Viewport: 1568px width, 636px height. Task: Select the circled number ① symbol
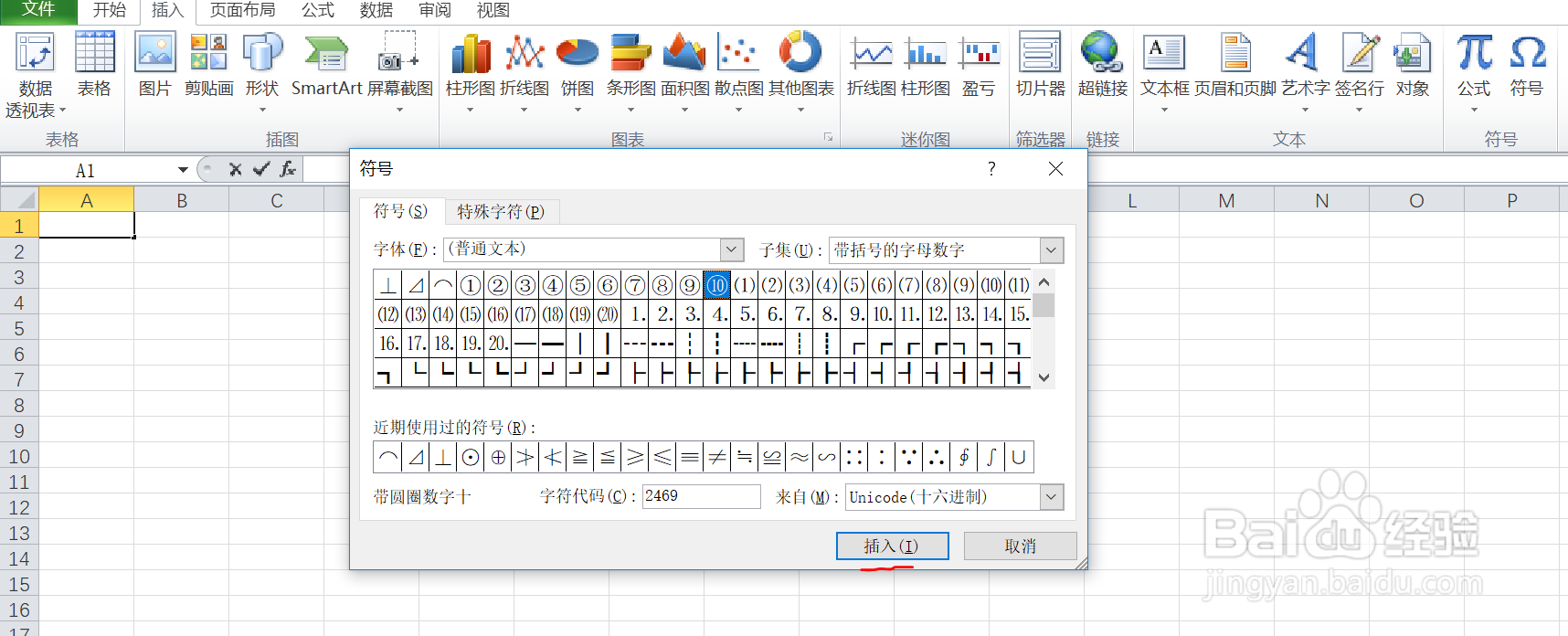470,285
